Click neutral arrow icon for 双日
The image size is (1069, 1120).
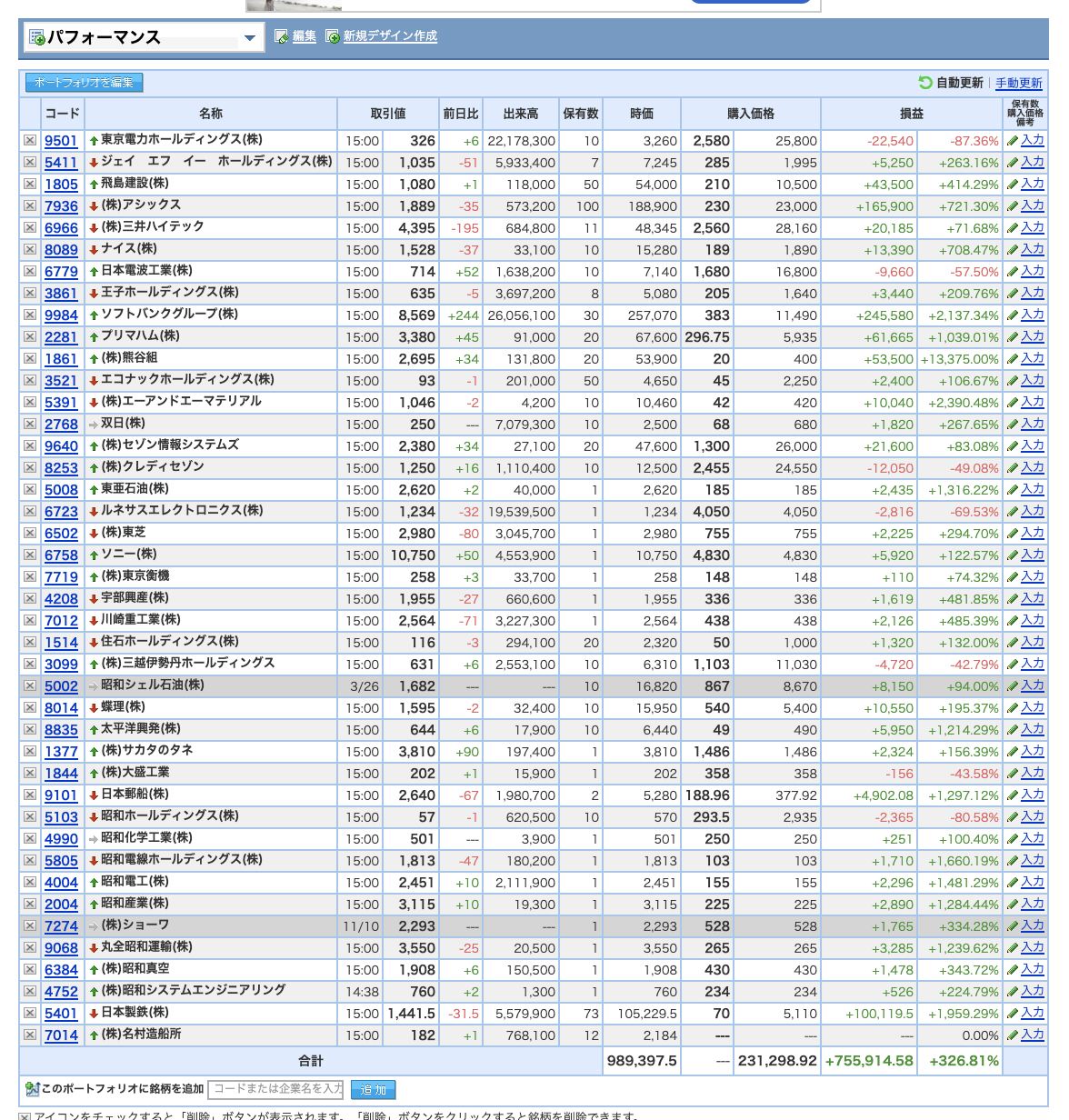pyautogui.click(x=94, y=425)
